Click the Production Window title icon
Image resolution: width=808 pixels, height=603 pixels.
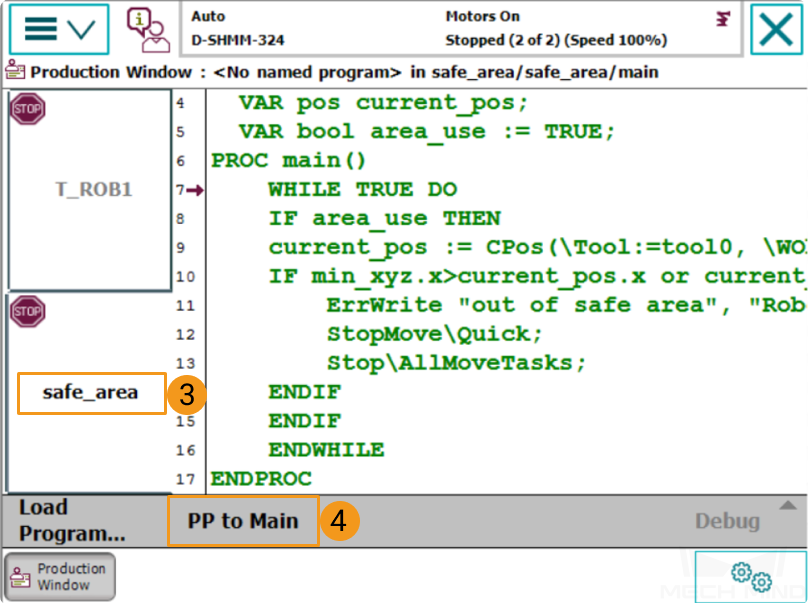pos(15,70)
